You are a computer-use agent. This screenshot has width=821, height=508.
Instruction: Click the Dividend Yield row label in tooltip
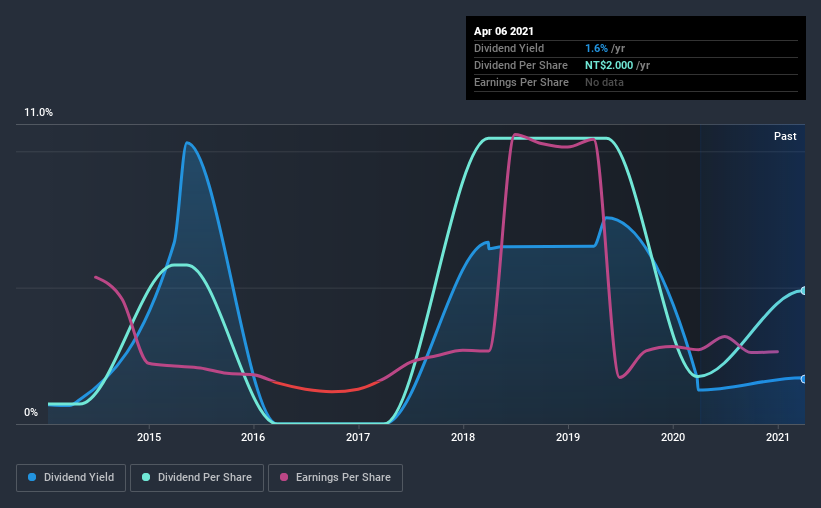pos(509,48)
